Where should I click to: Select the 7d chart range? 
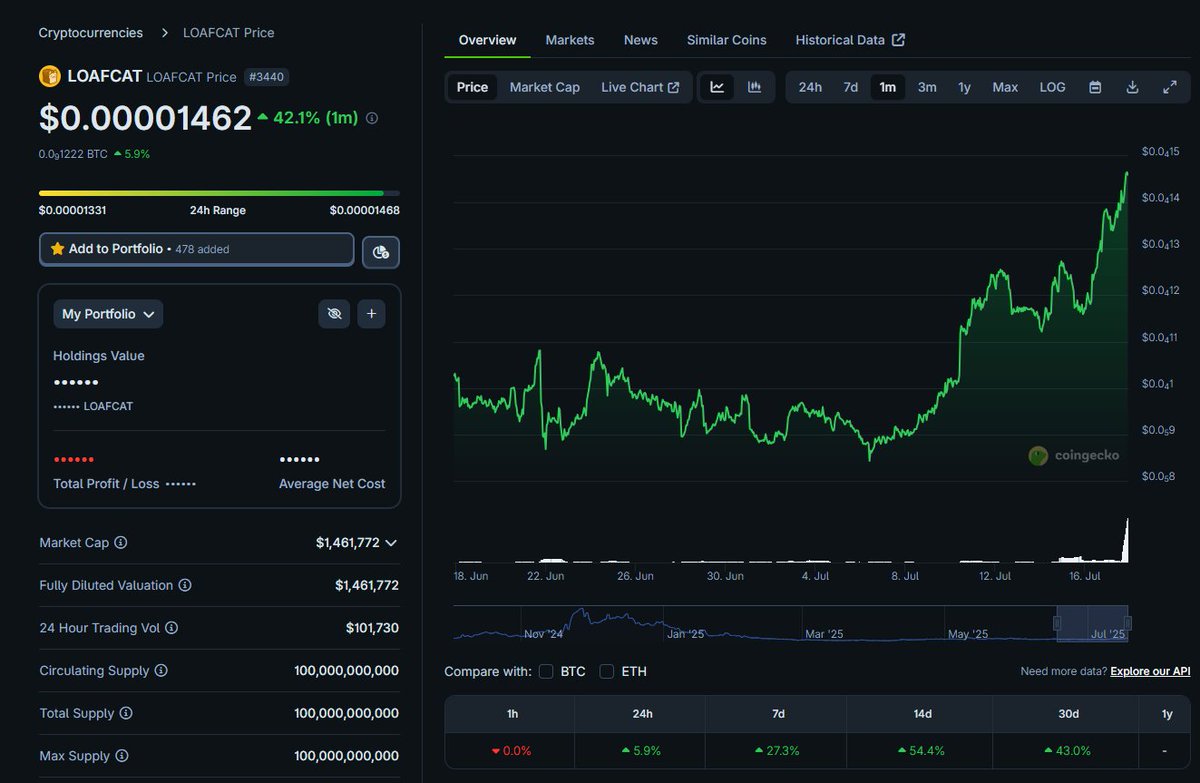pos(850,87)
